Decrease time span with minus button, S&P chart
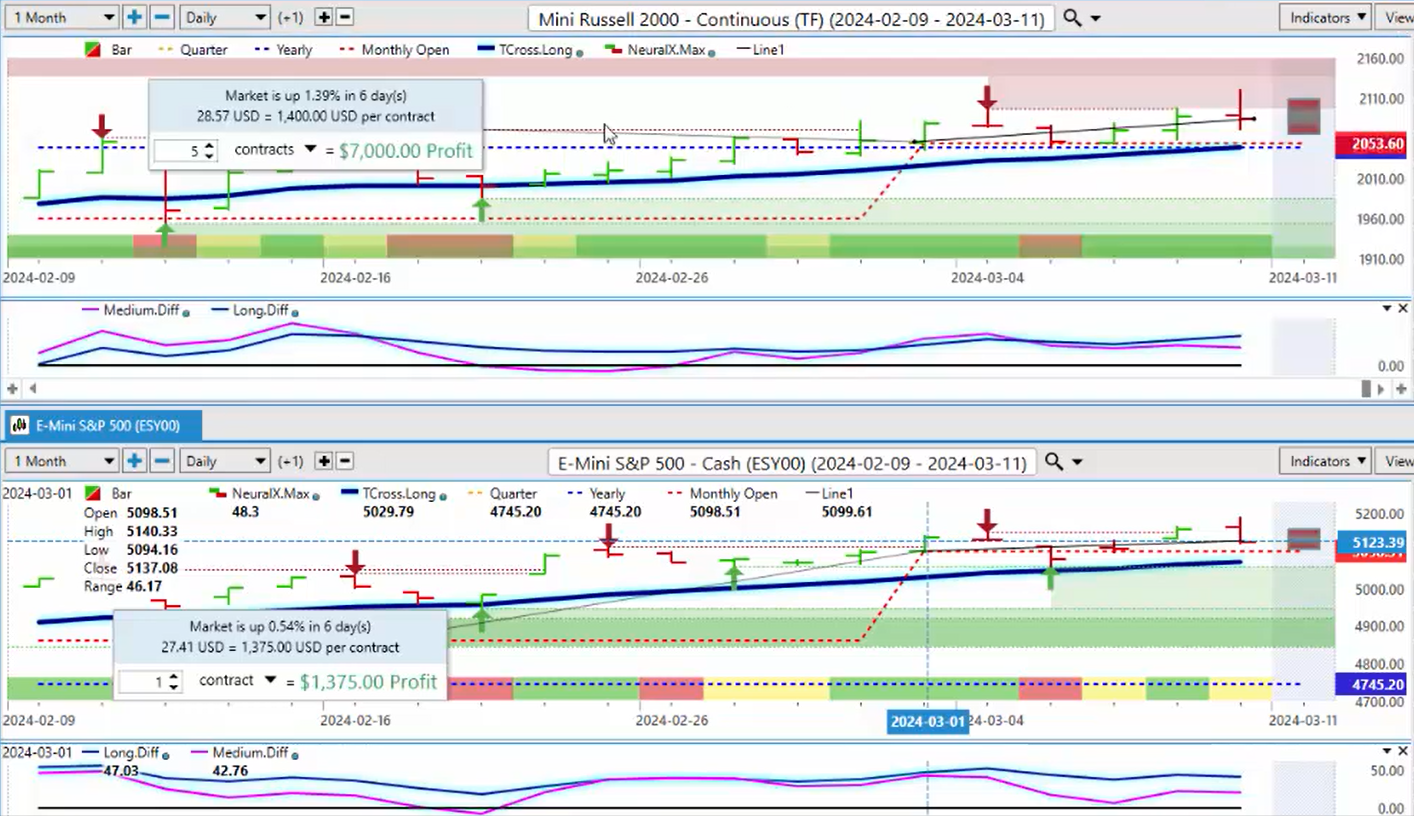The width and height of the screenshot is (1414, 816). pyautogui.click(x=162, y=461)
